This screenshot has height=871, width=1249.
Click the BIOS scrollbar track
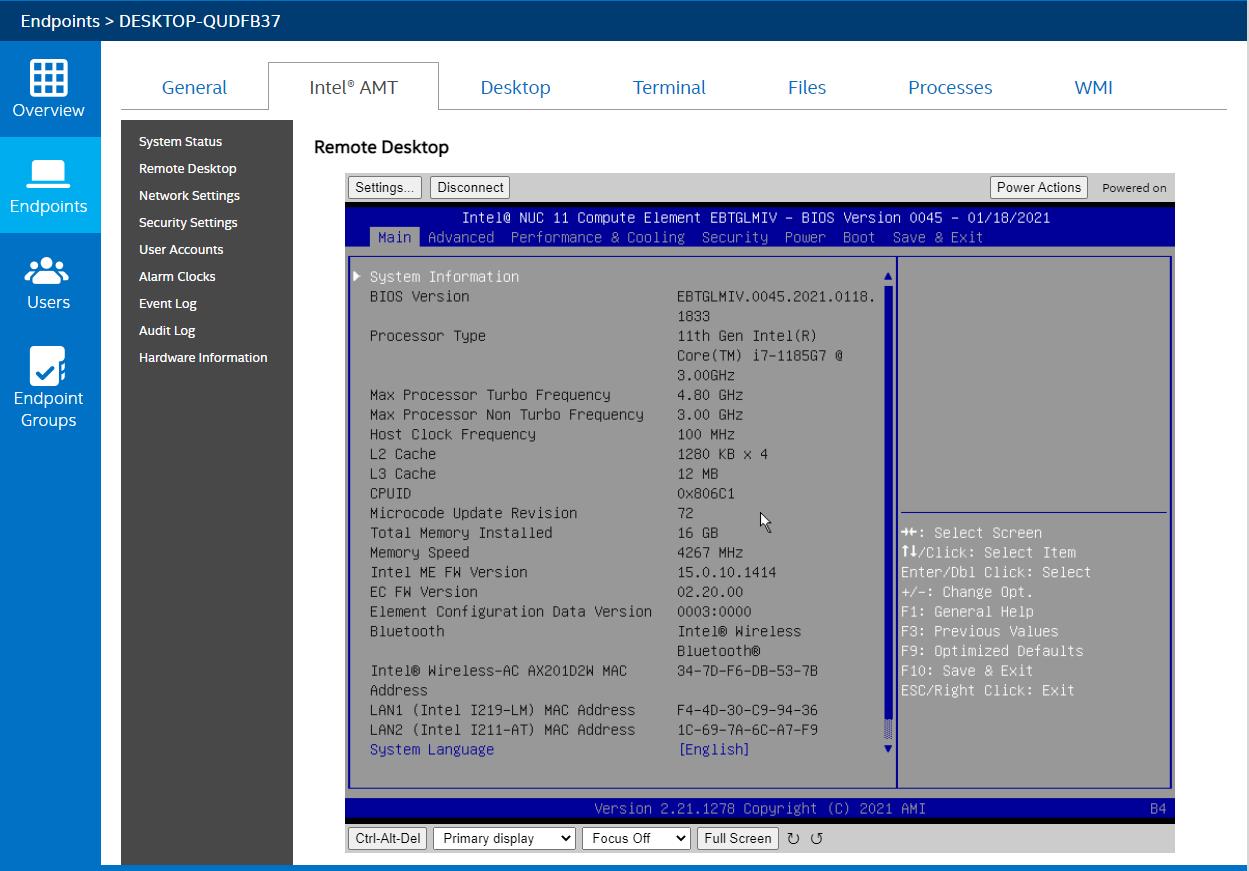point(888,500)
